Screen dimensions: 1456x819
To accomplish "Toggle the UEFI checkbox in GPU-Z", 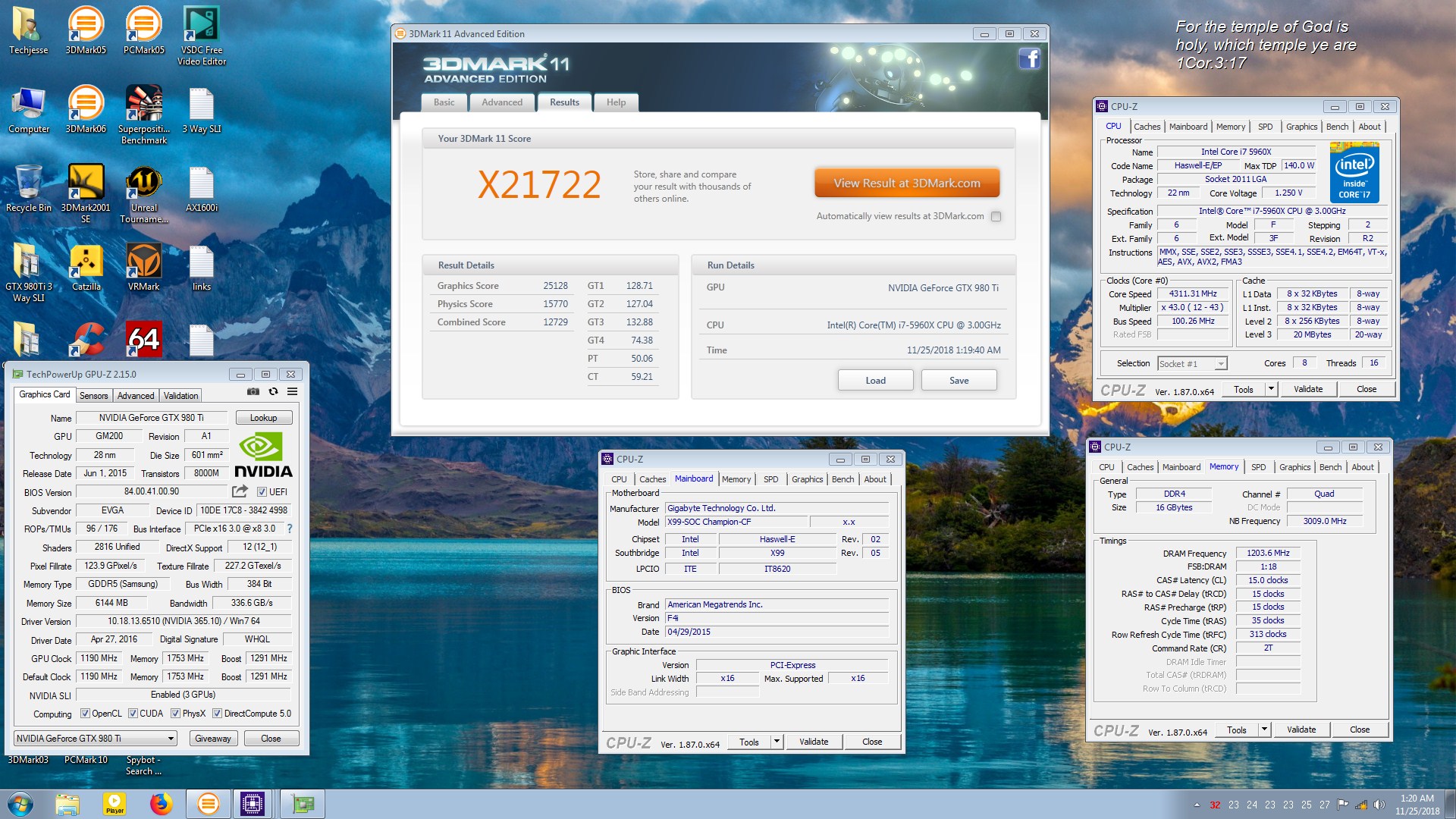I will pos(262,492).
